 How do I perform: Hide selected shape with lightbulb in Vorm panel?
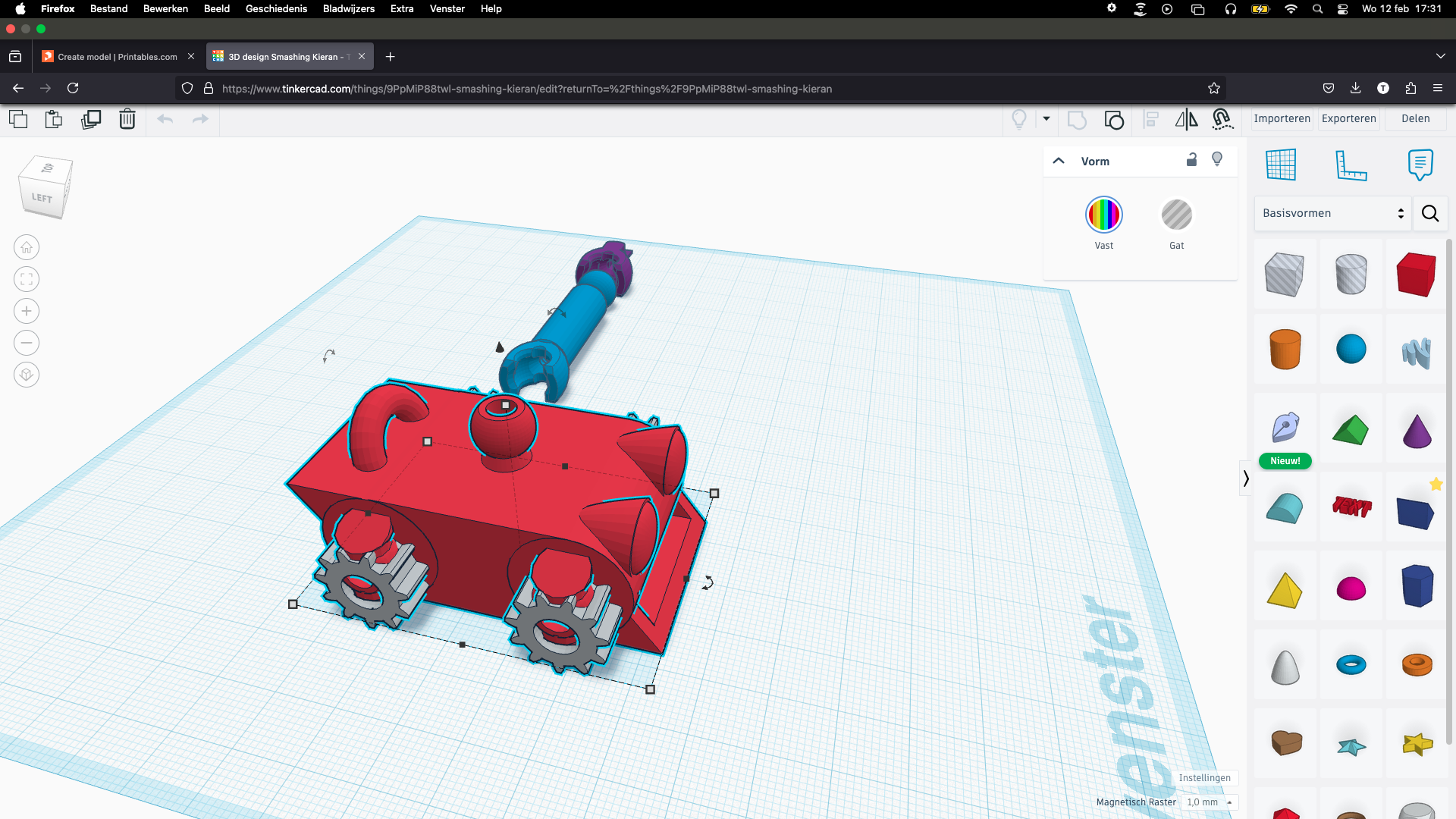[x=1217, y=159]
